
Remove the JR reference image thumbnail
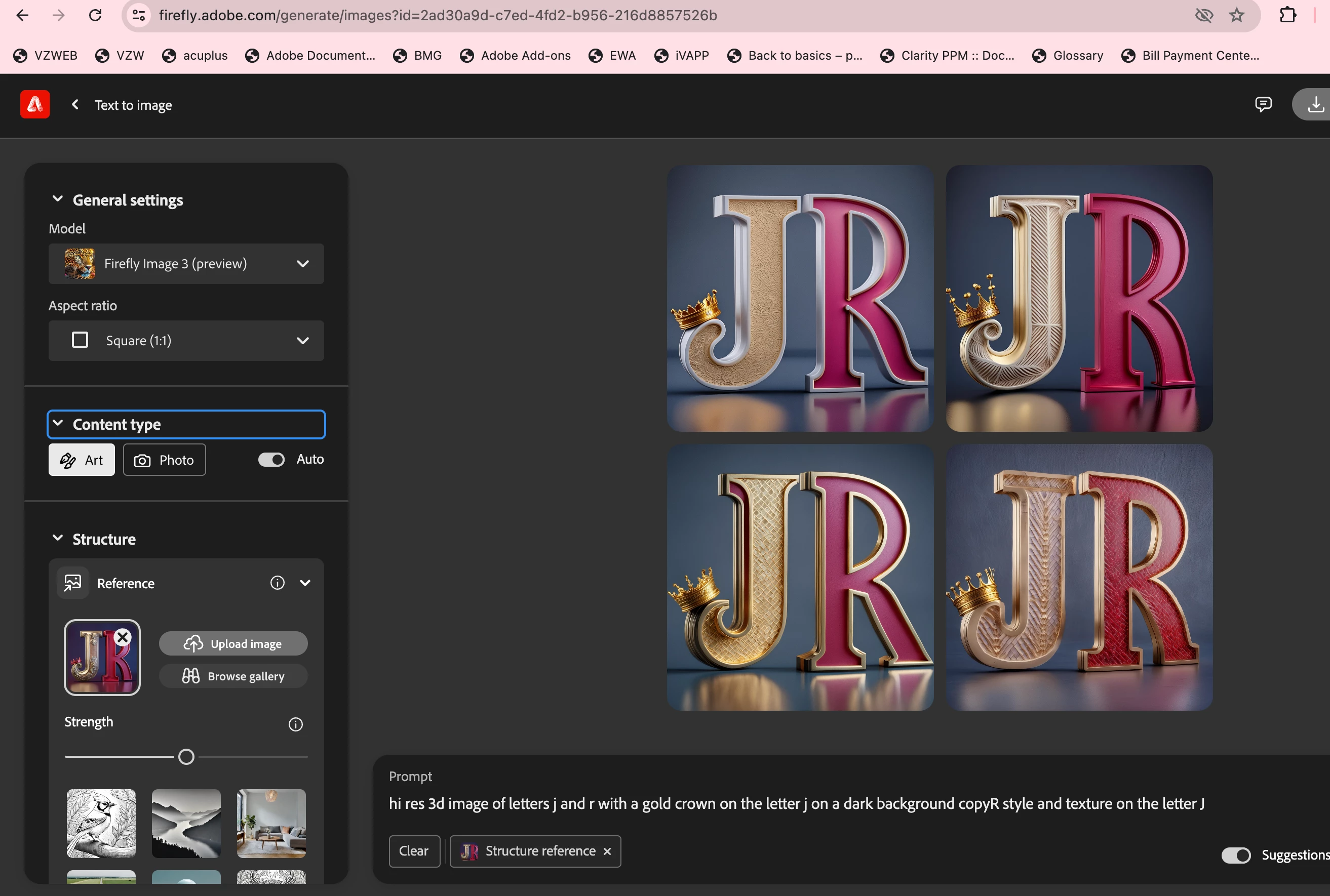pos(122,637)
